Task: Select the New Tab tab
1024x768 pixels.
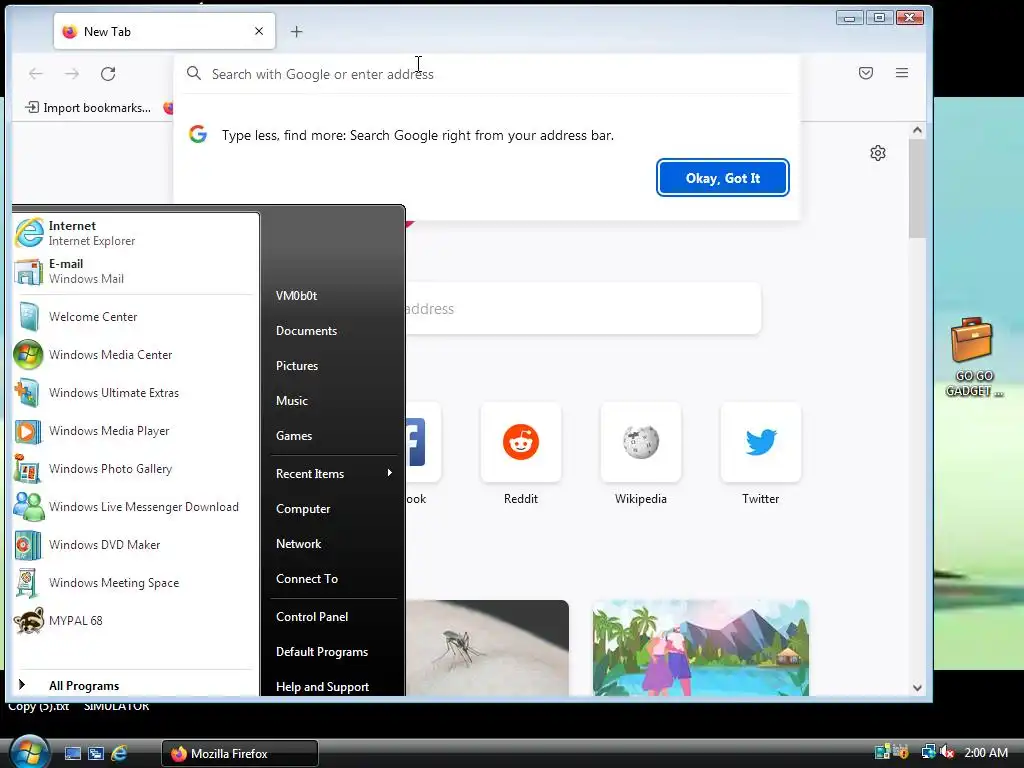Action: (x=165, y=31)
